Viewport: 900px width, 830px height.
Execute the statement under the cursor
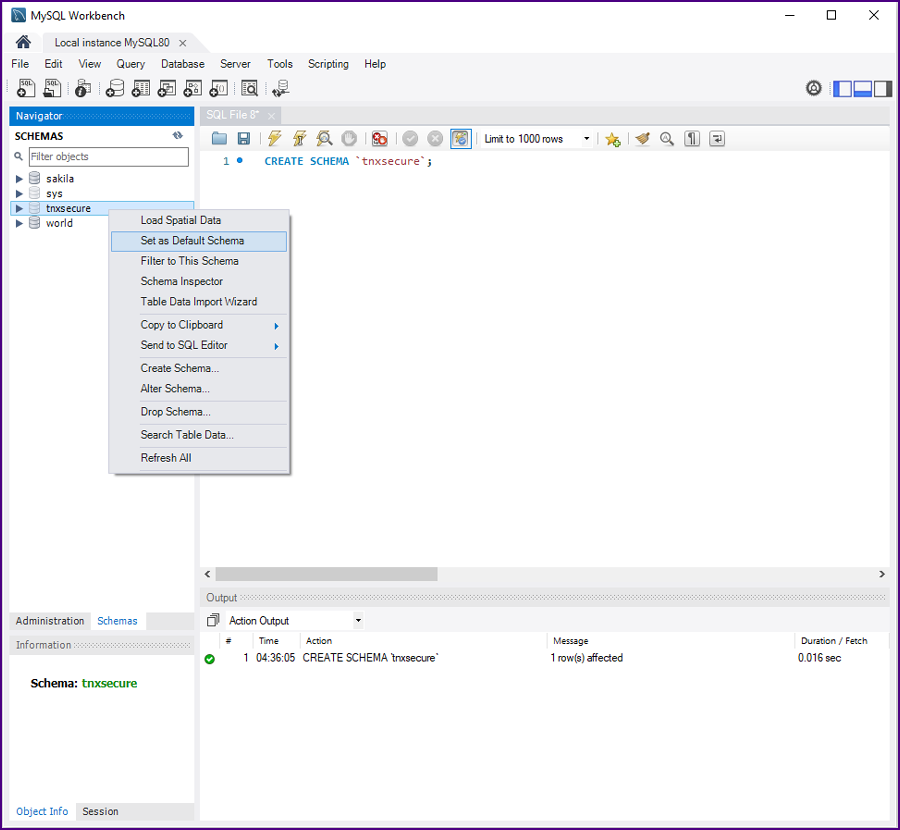pyautogui.click(x=299, y=138)
